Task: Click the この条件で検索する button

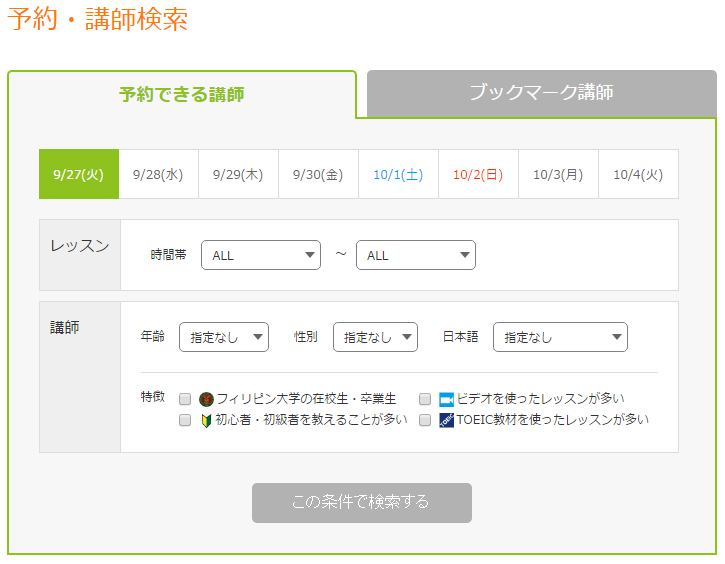Action: [x=362, y=503]
